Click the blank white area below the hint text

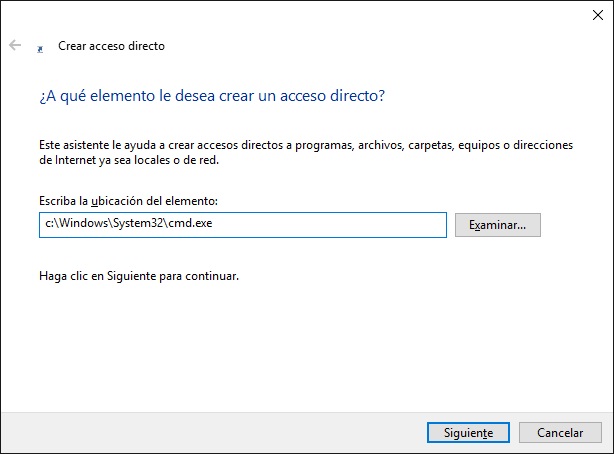coord(300,350)
